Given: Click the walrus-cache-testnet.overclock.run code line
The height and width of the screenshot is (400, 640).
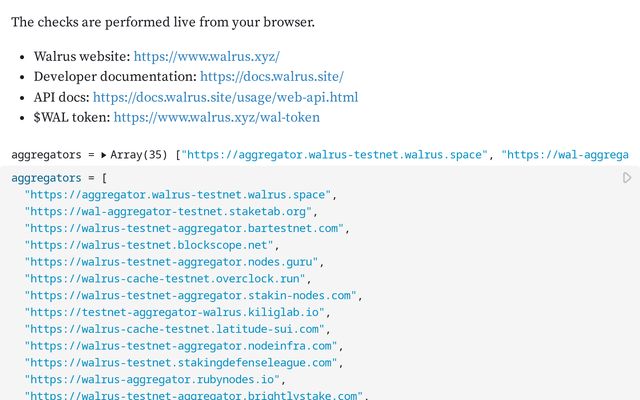Looking at the screenshot, I should pos(167,279).
